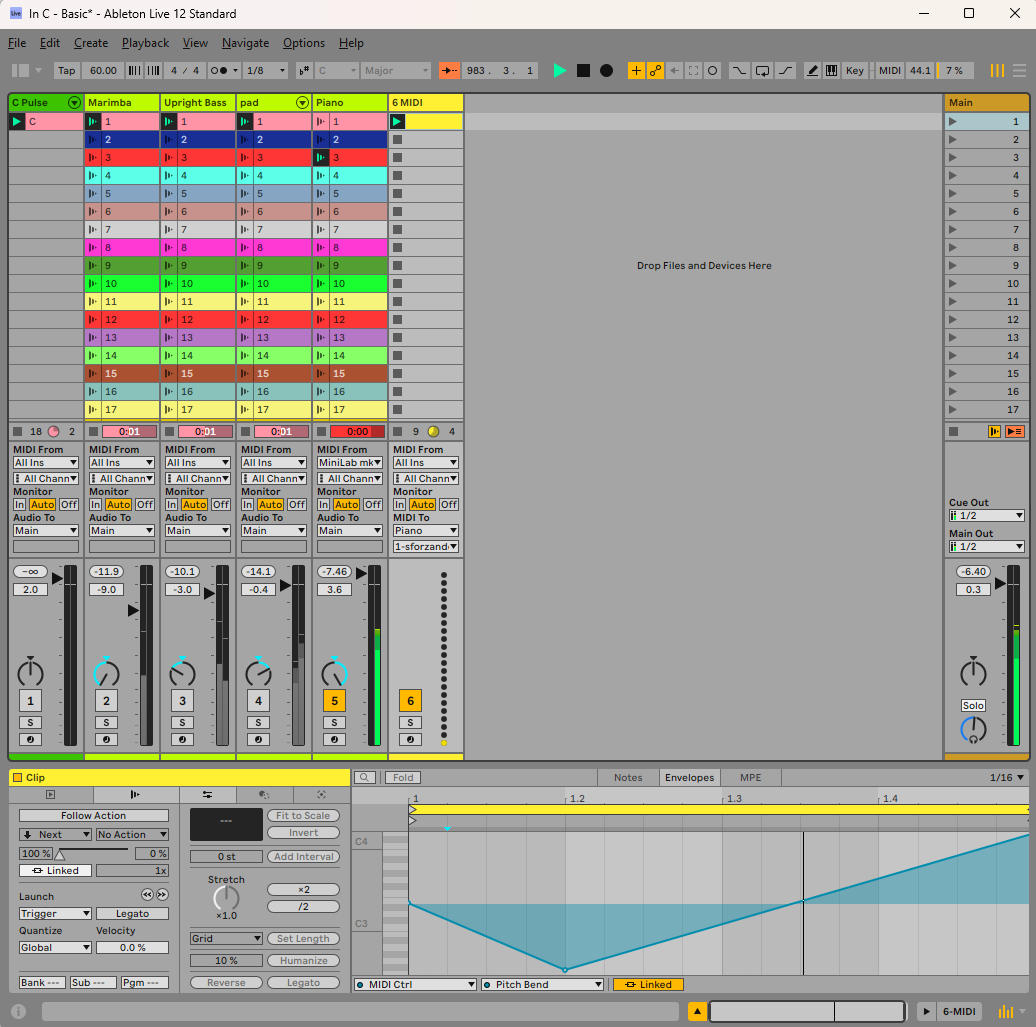Click the Fold button
1036x1027 pixels.
pos(403,777)
